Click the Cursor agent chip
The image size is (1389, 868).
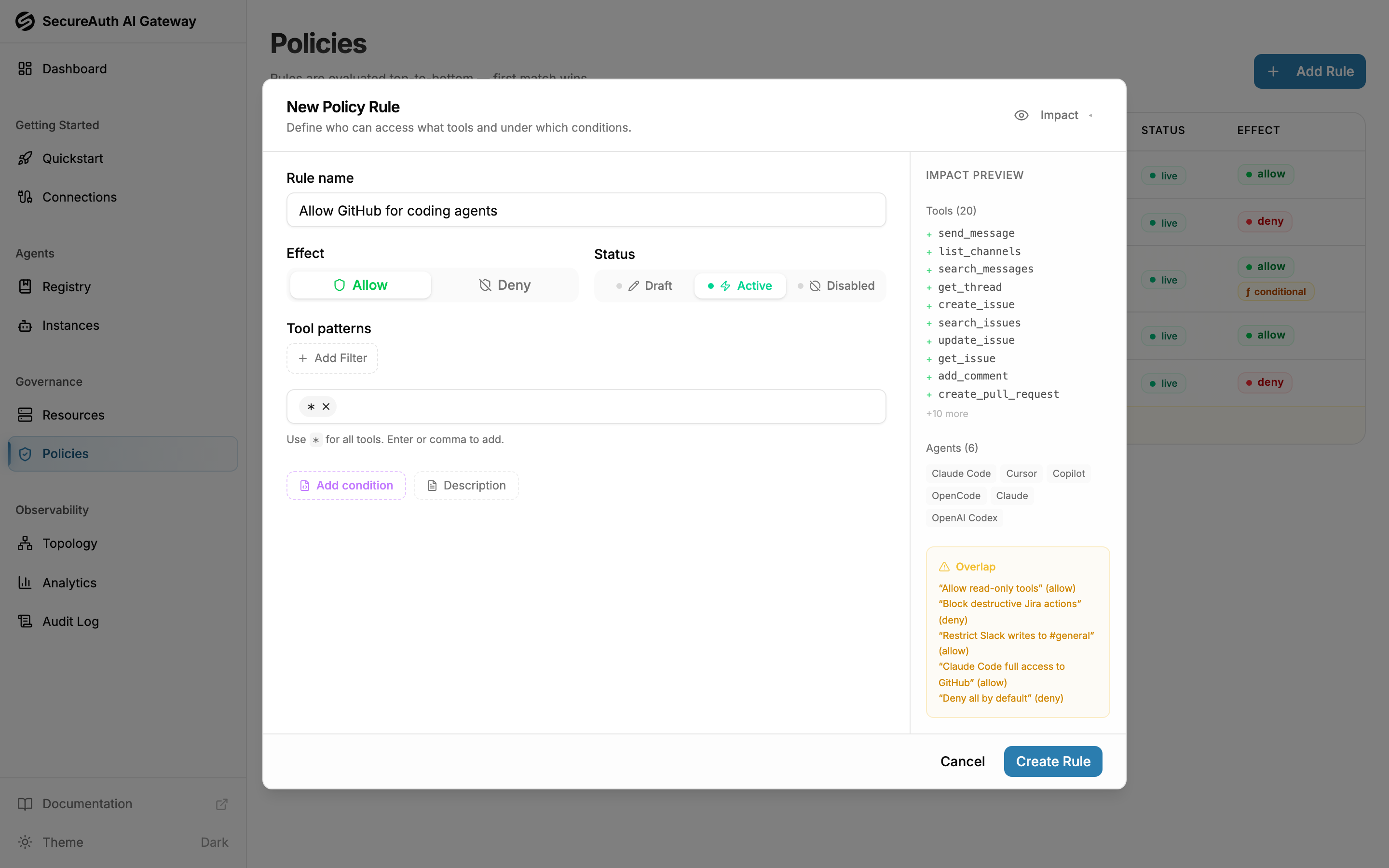1021,474
